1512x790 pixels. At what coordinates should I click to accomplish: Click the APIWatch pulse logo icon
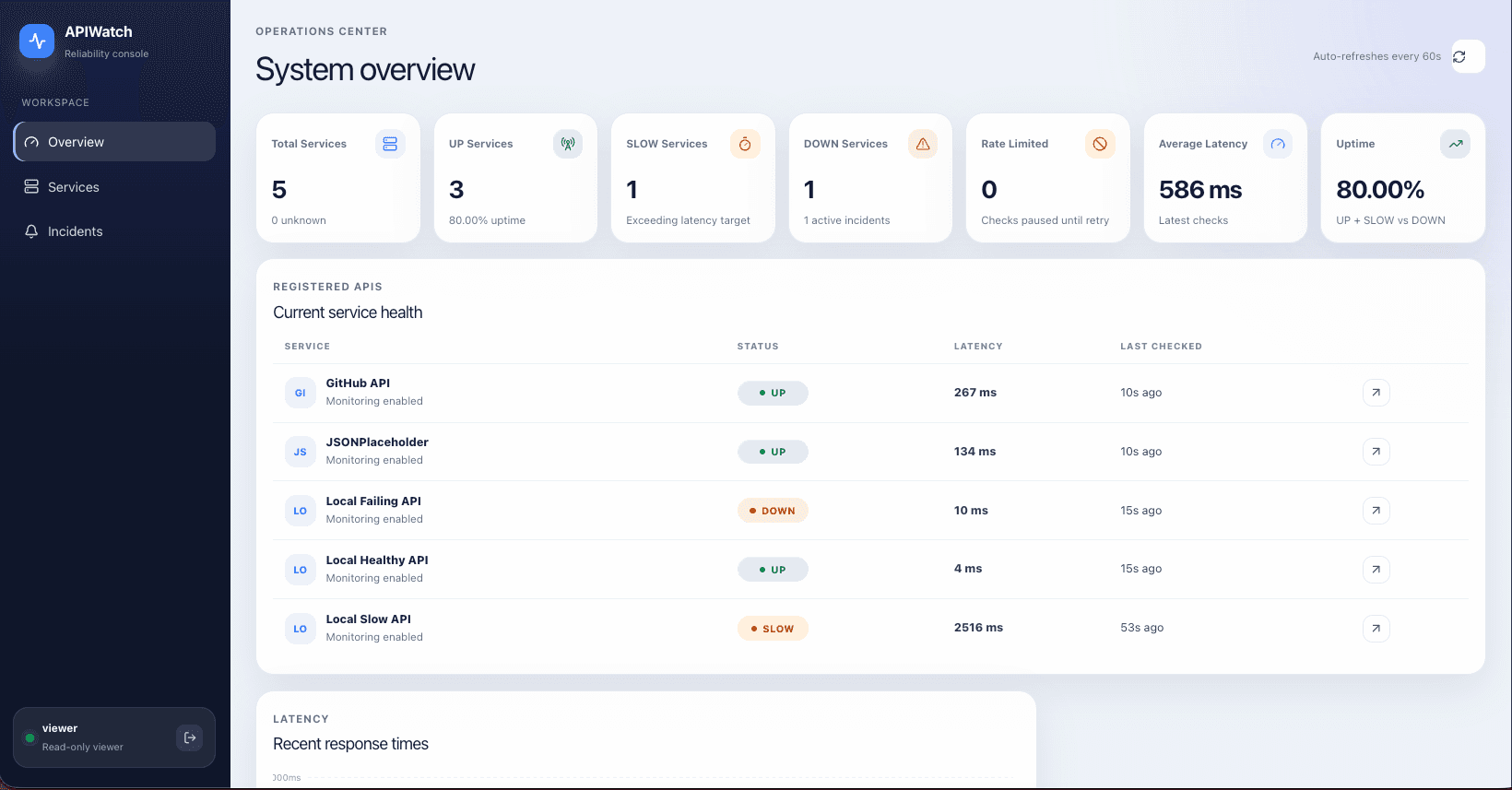pyautogui.click(x=37, y=41)
